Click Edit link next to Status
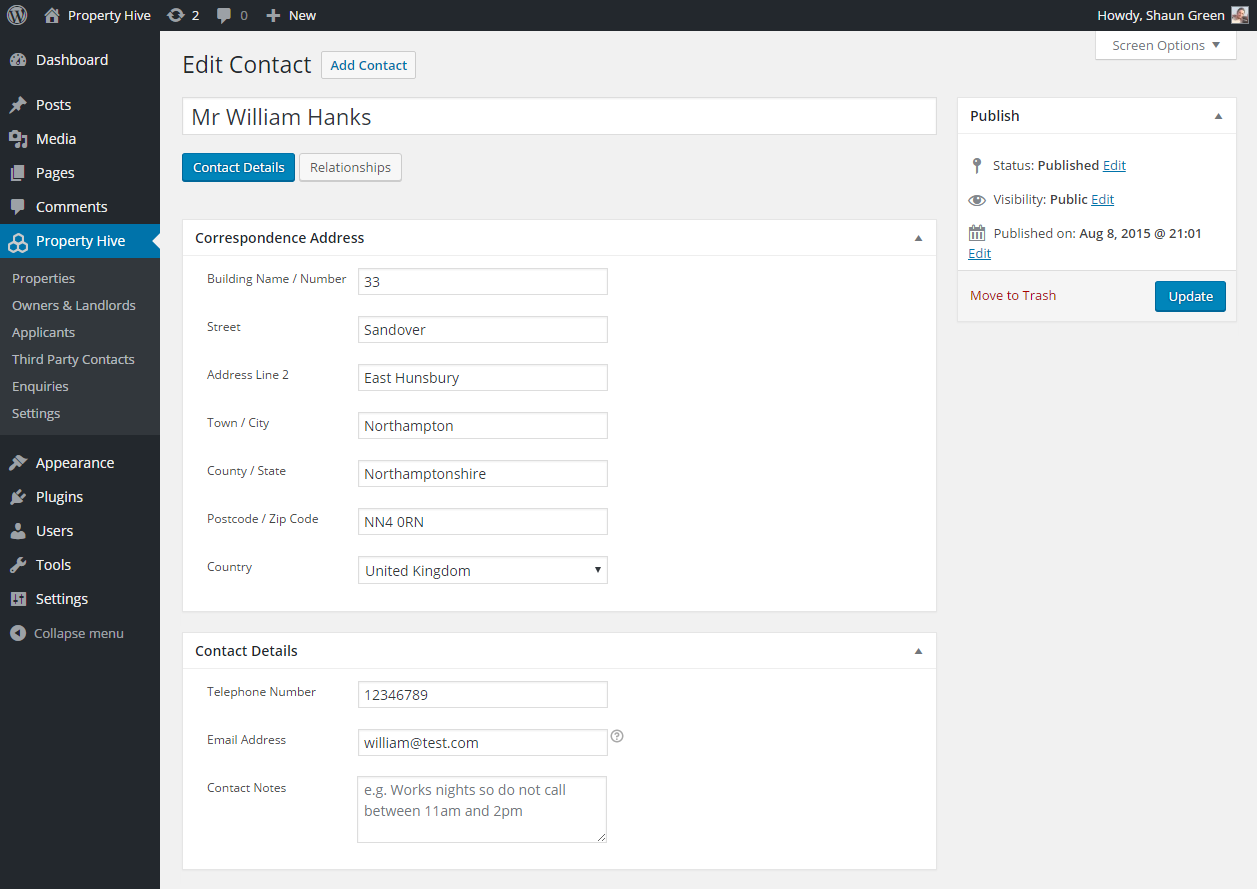1257x889 pixels. pyautogui.click(x=1114, y=165)
